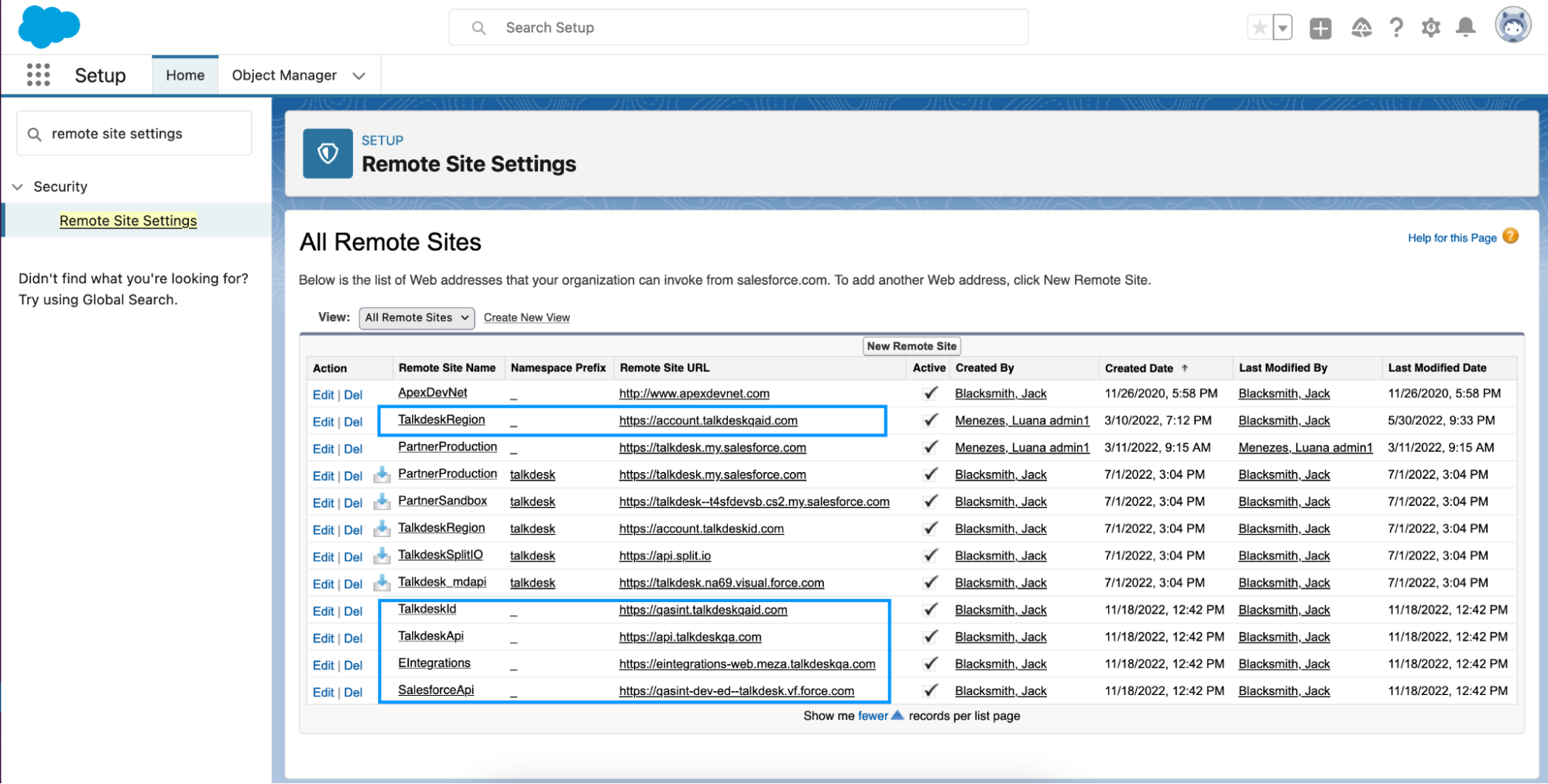The image size is (1548, 784).
Task: Open the App Launcher grid icon
Action: point(38,75)
